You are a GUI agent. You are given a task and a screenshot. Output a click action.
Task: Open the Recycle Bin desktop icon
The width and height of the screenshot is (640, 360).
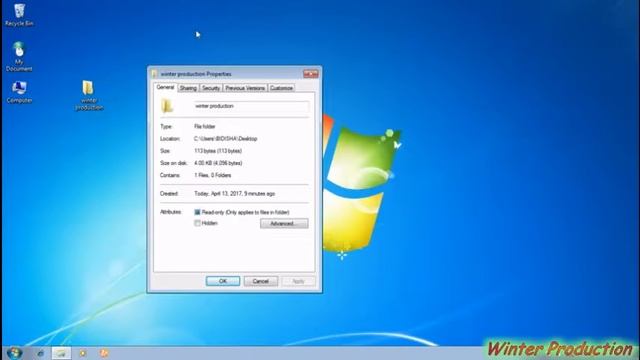19,15
